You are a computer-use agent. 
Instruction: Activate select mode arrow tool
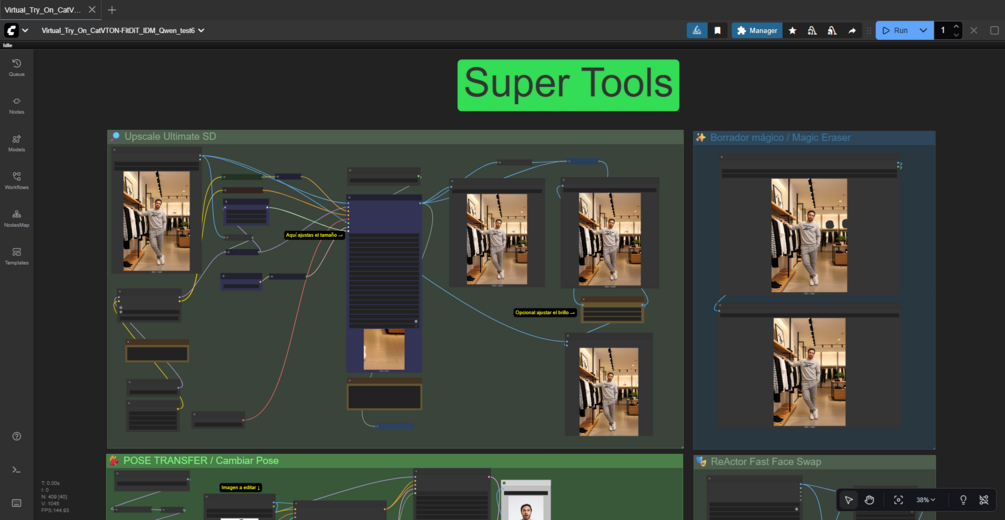click(x=849, y=499)
